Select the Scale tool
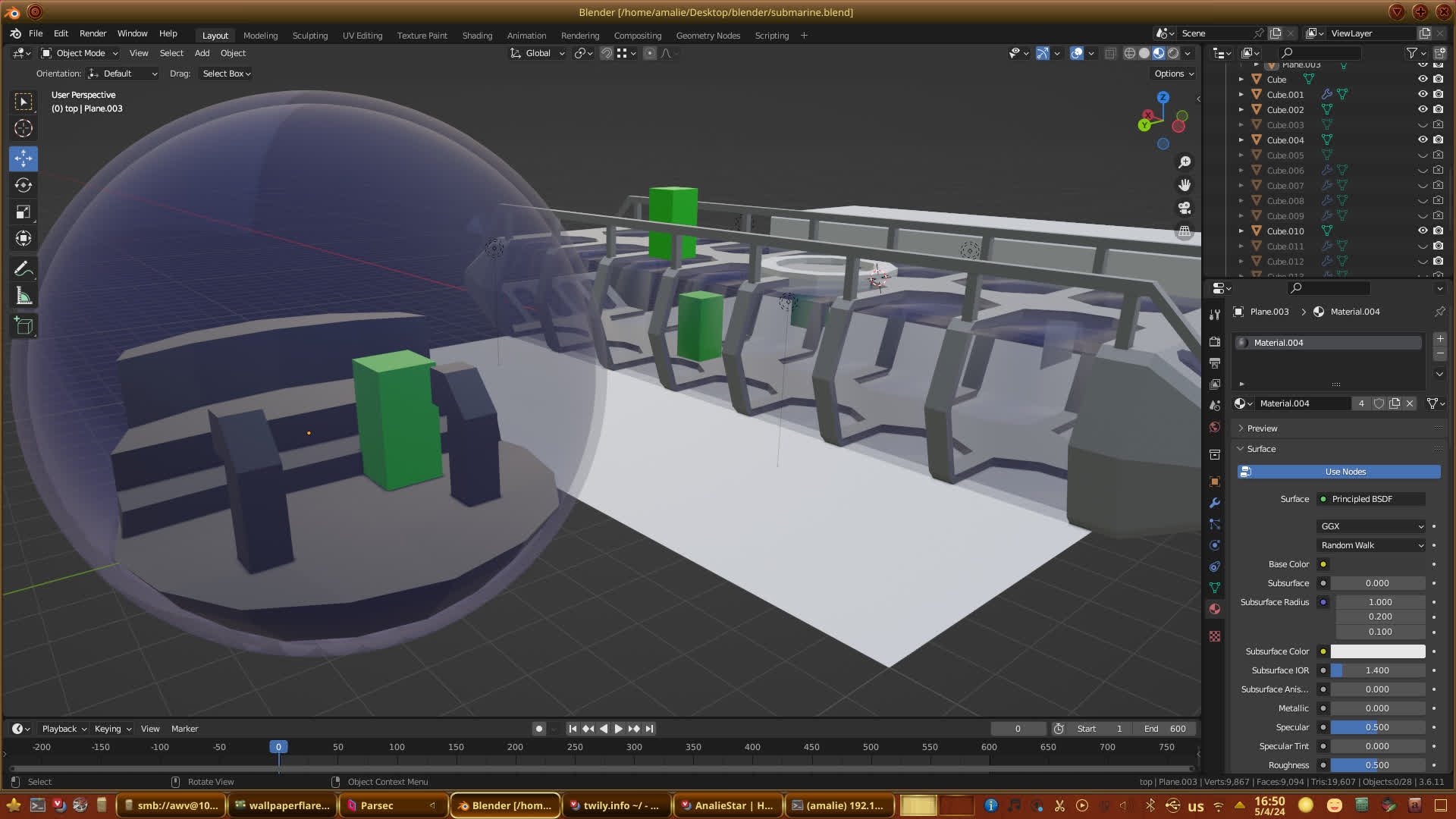1456x819 pixels. (24, 212)
